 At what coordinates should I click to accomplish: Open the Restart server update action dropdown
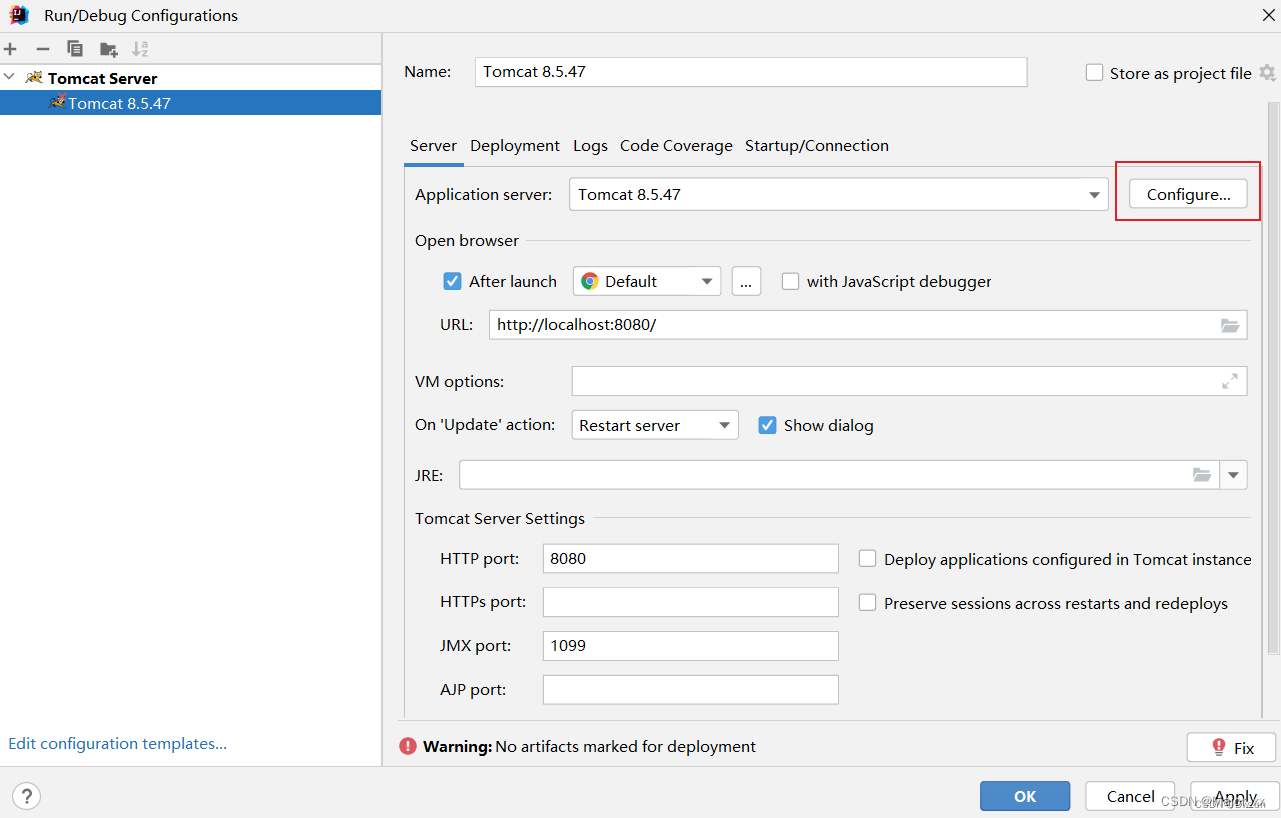click(655, 425)
